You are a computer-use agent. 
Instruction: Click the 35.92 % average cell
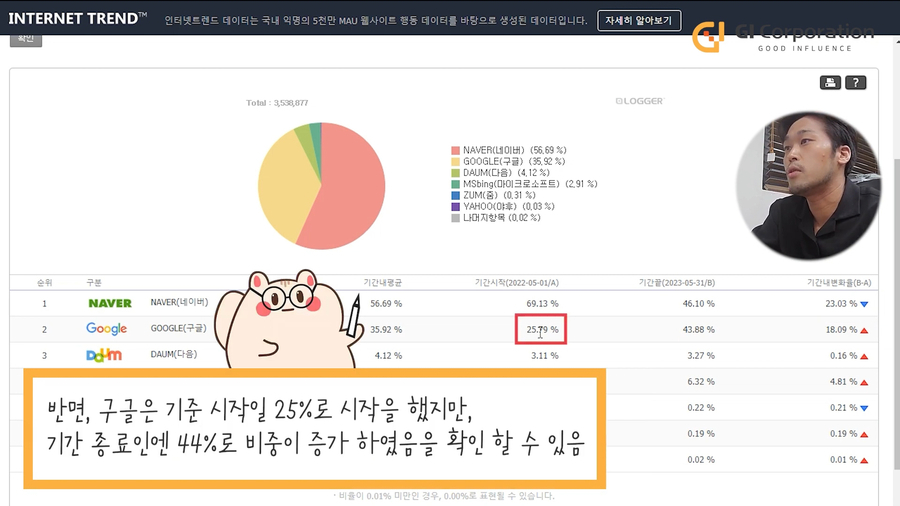click(386, 329)
